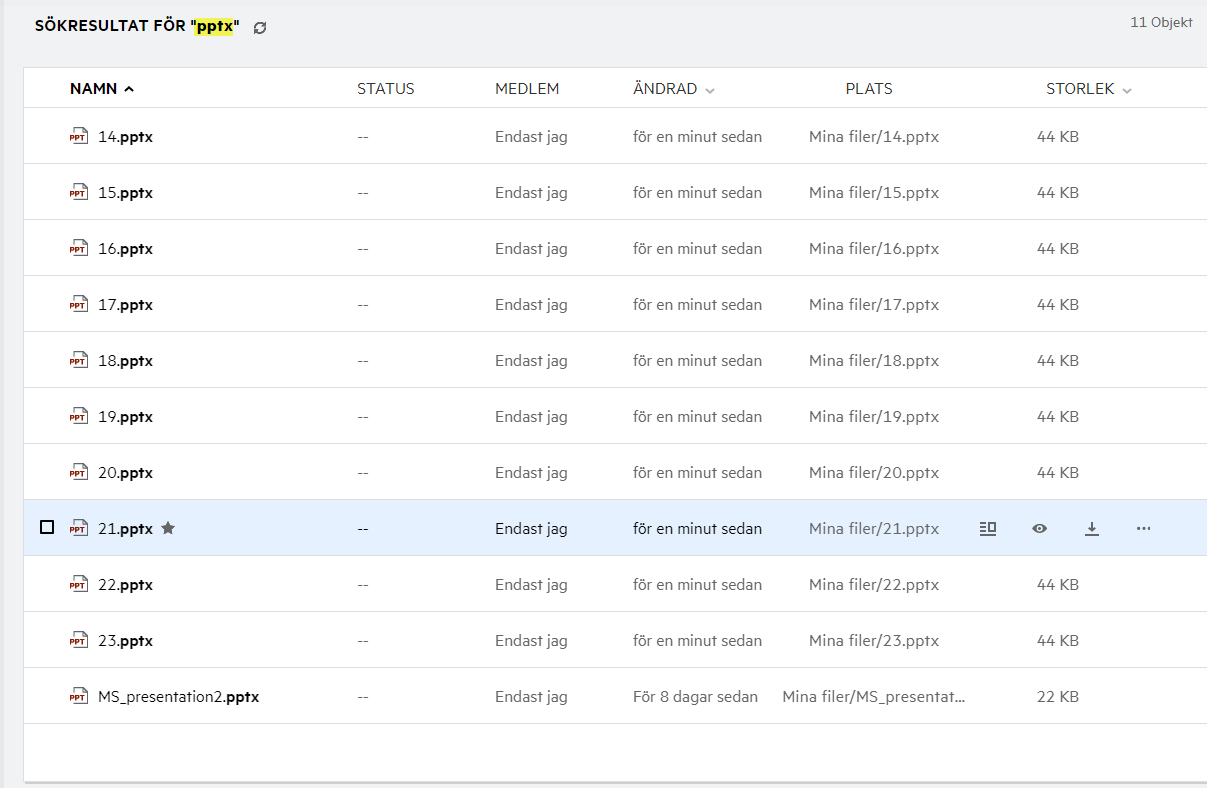Expand the ÄNDRAD column sort chevron
The image size is (1207, 788).
(x=710, y=90)
